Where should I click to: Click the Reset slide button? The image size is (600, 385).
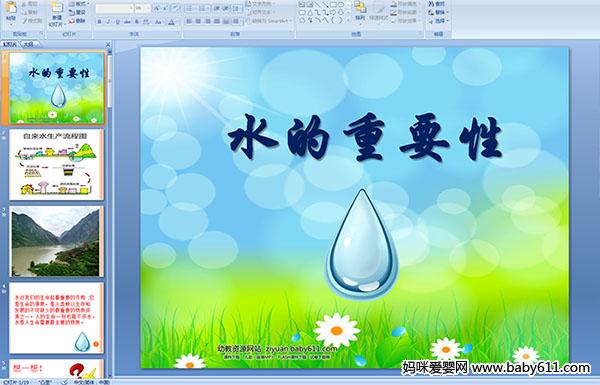coord(78,12)
